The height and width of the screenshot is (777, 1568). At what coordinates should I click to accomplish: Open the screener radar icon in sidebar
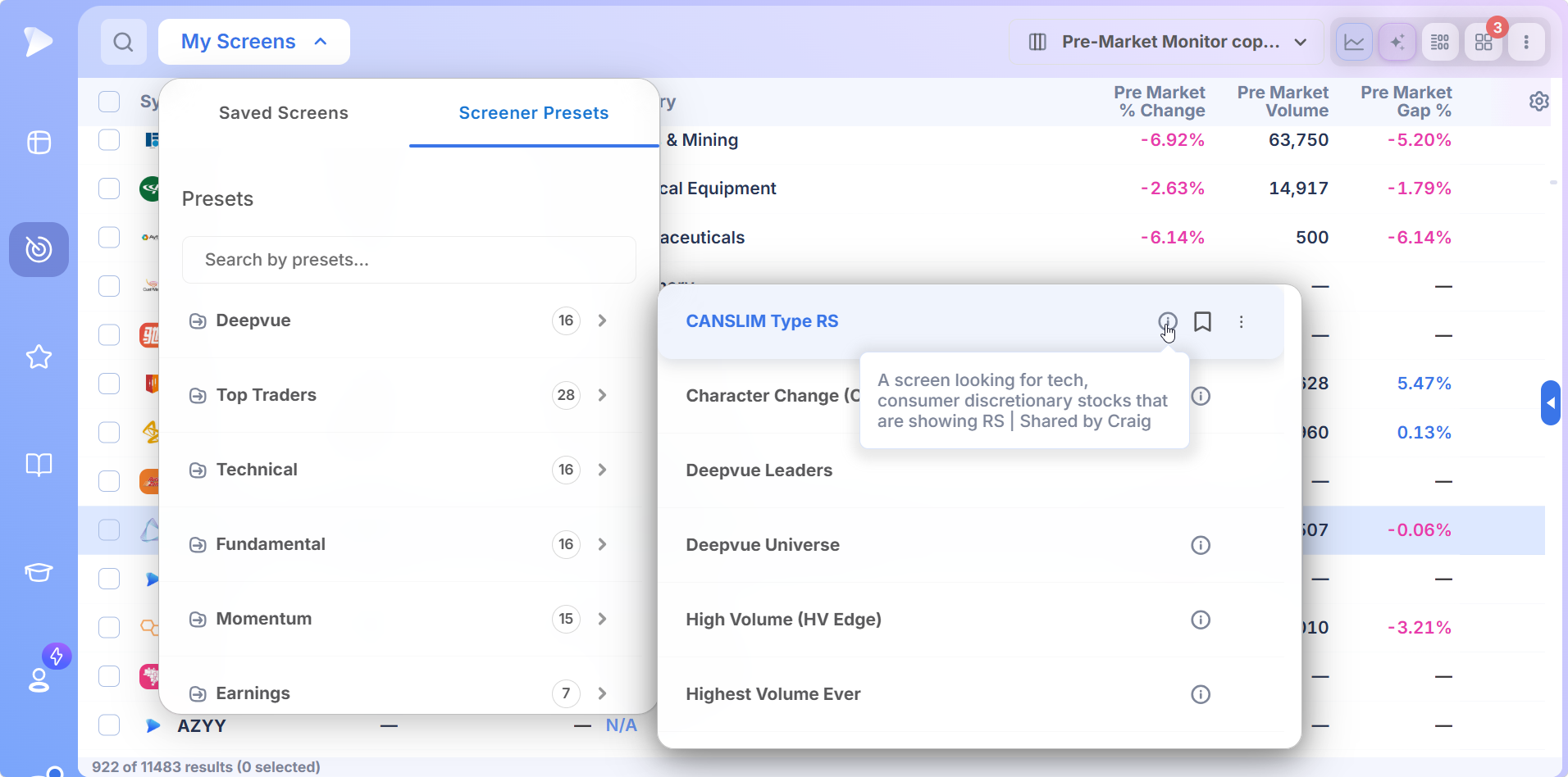click(39, 249)
